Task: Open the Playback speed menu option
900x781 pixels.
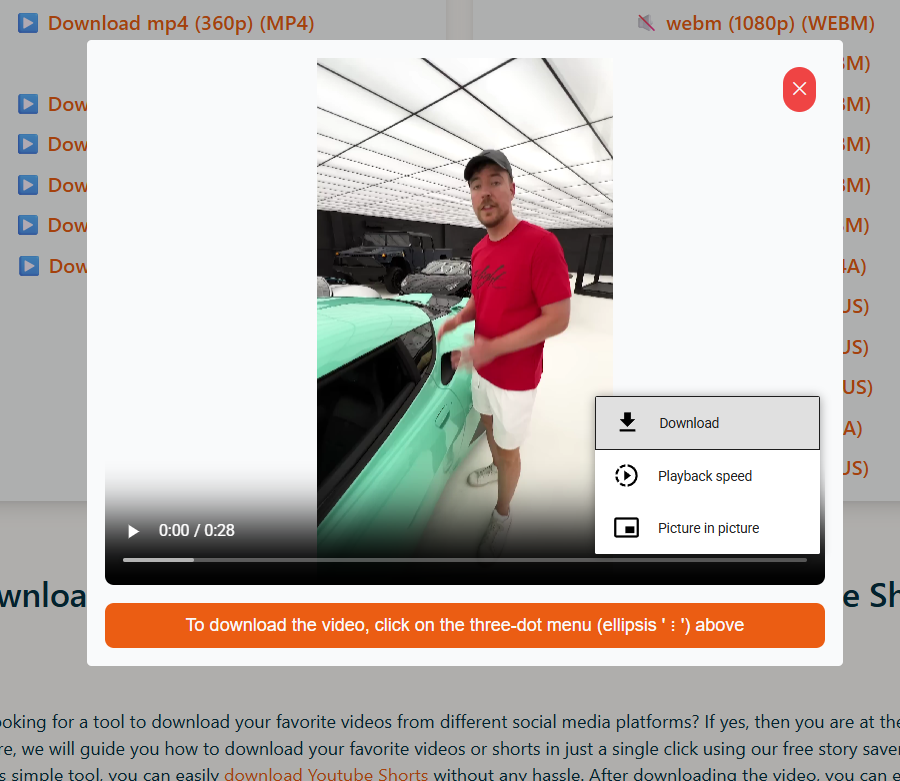Action: tap(707, 476)
